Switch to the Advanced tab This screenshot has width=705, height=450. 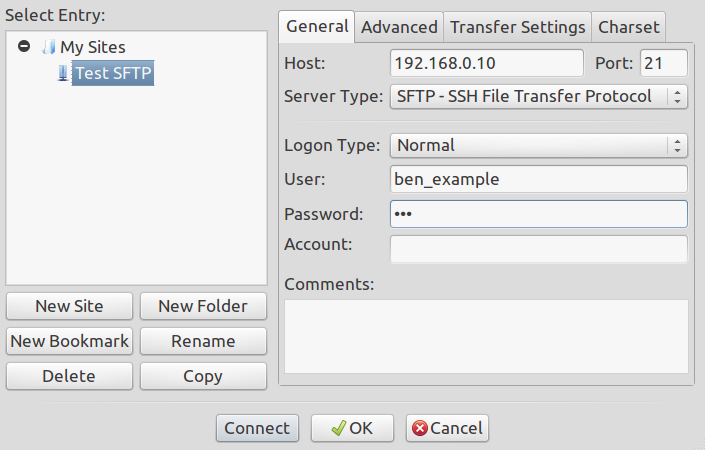point(399,27)
